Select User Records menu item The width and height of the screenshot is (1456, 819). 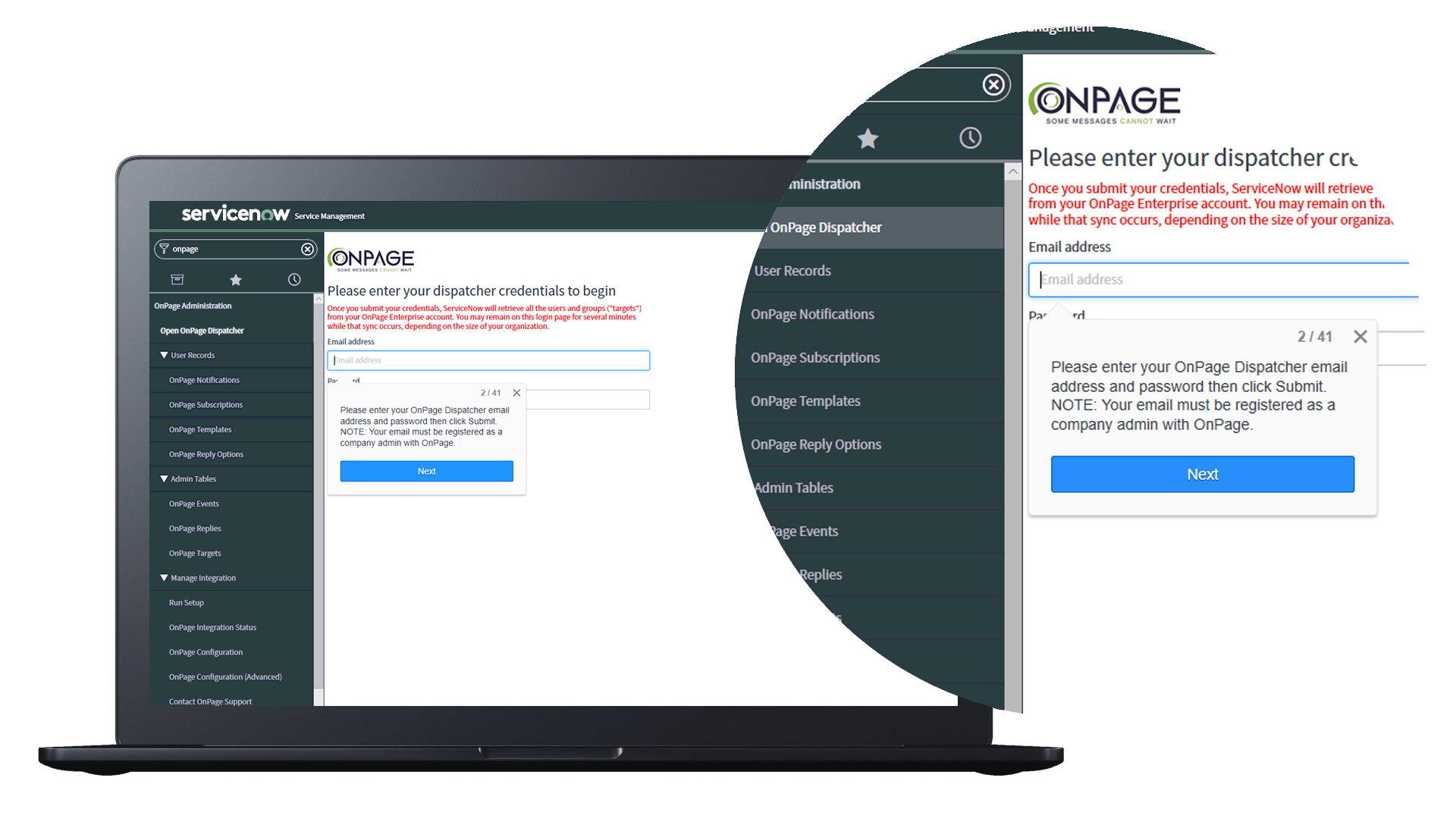click(x=192, y=355)
